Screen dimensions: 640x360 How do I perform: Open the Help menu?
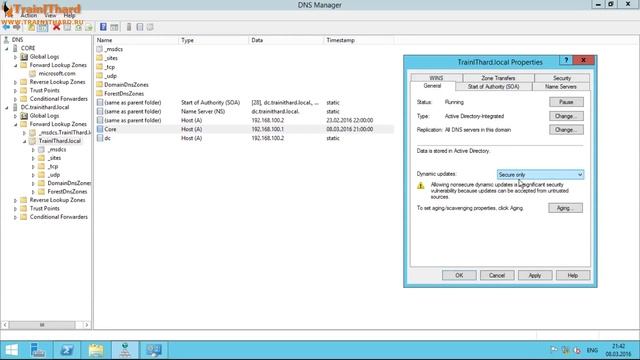coord(69,16)
